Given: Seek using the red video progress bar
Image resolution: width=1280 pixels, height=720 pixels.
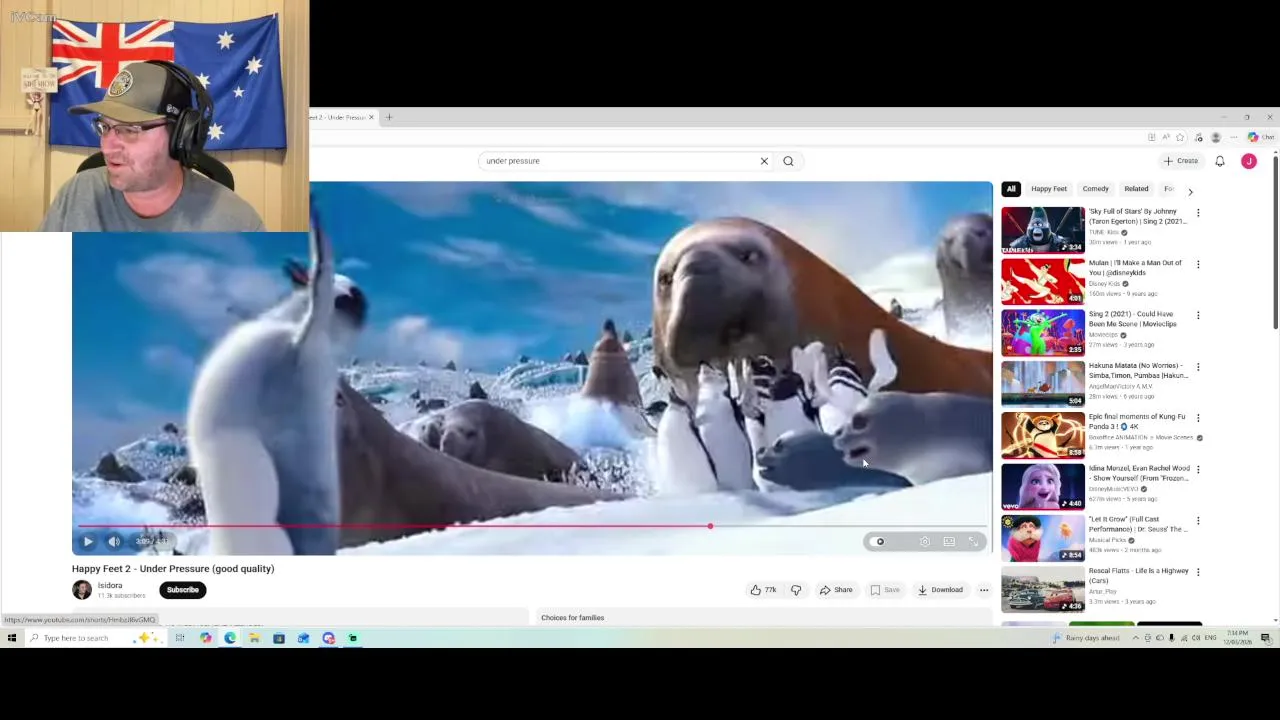Looking at the screenshot, I should [532, 525].
